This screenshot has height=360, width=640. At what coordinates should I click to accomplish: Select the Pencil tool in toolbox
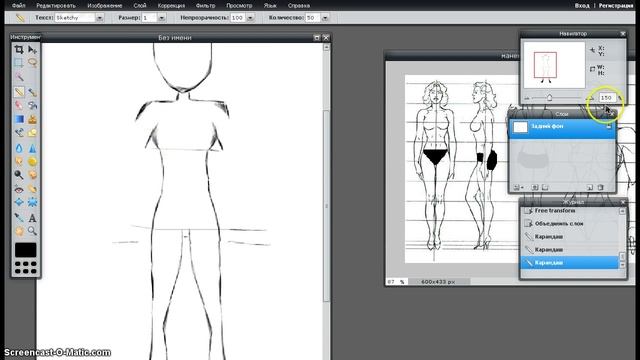(x=19, y=92)
